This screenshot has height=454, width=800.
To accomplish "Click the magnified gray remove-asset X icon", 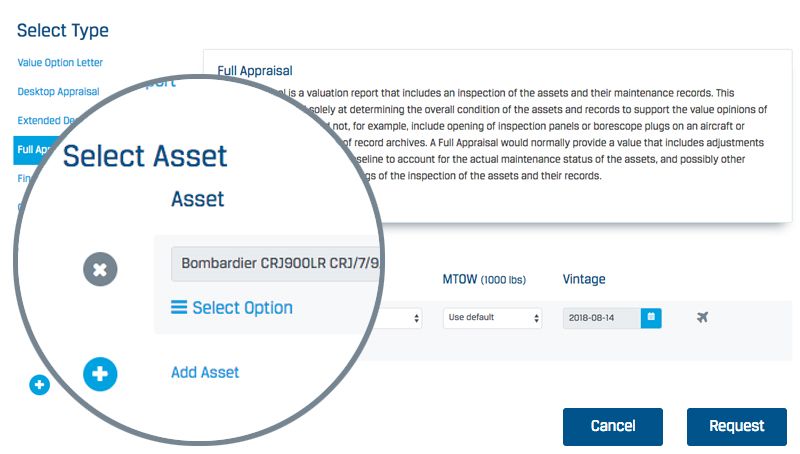I will coord(100,268).
